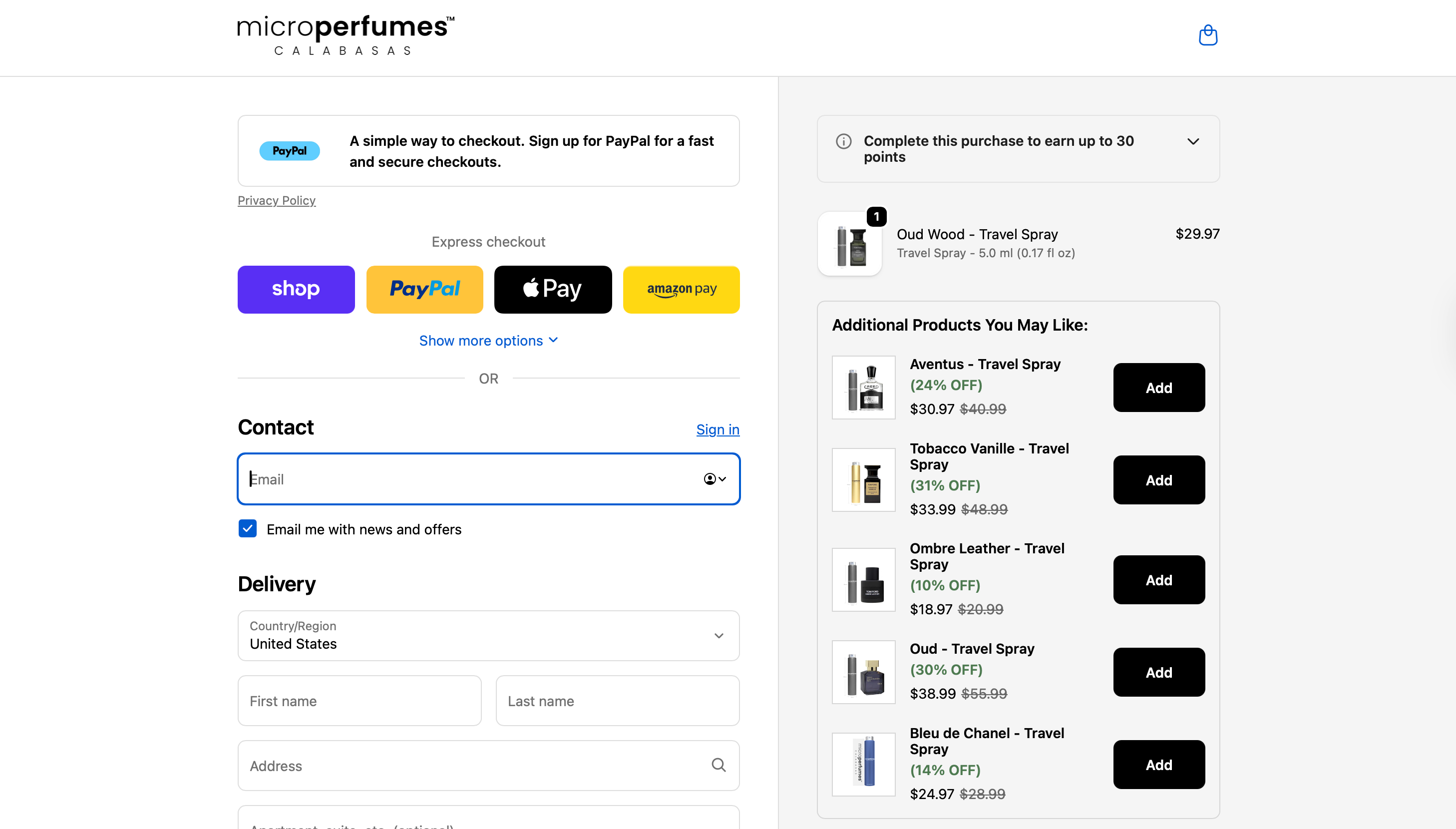The height and width of the screenshot is (829, 1456).
Task: Pay with Apple Pay
Action: (553, 289)
